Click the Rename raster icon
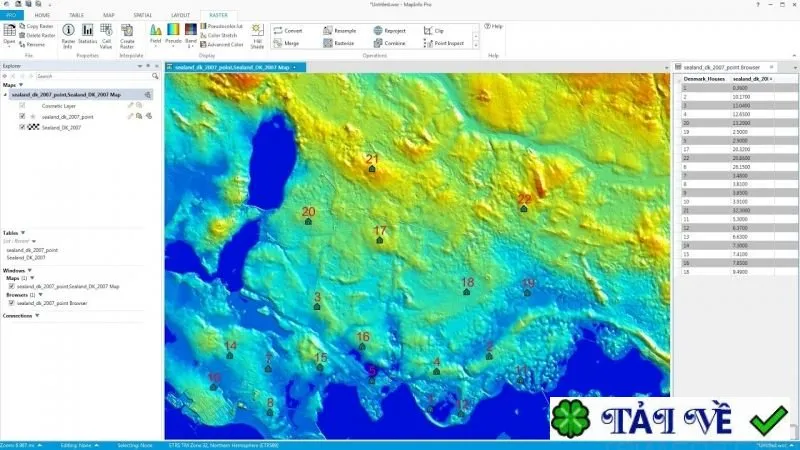 pyautogui.click(x=22, y=44)
